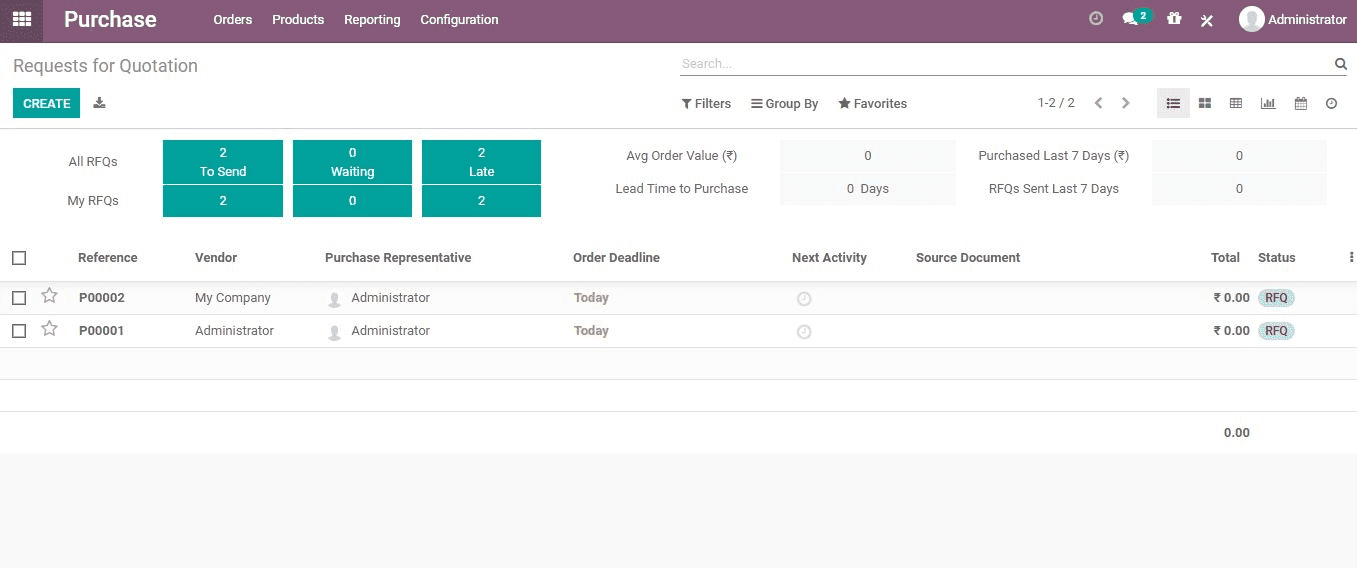
Task: Go to next page arrow
Action: tap(1126, 103)
